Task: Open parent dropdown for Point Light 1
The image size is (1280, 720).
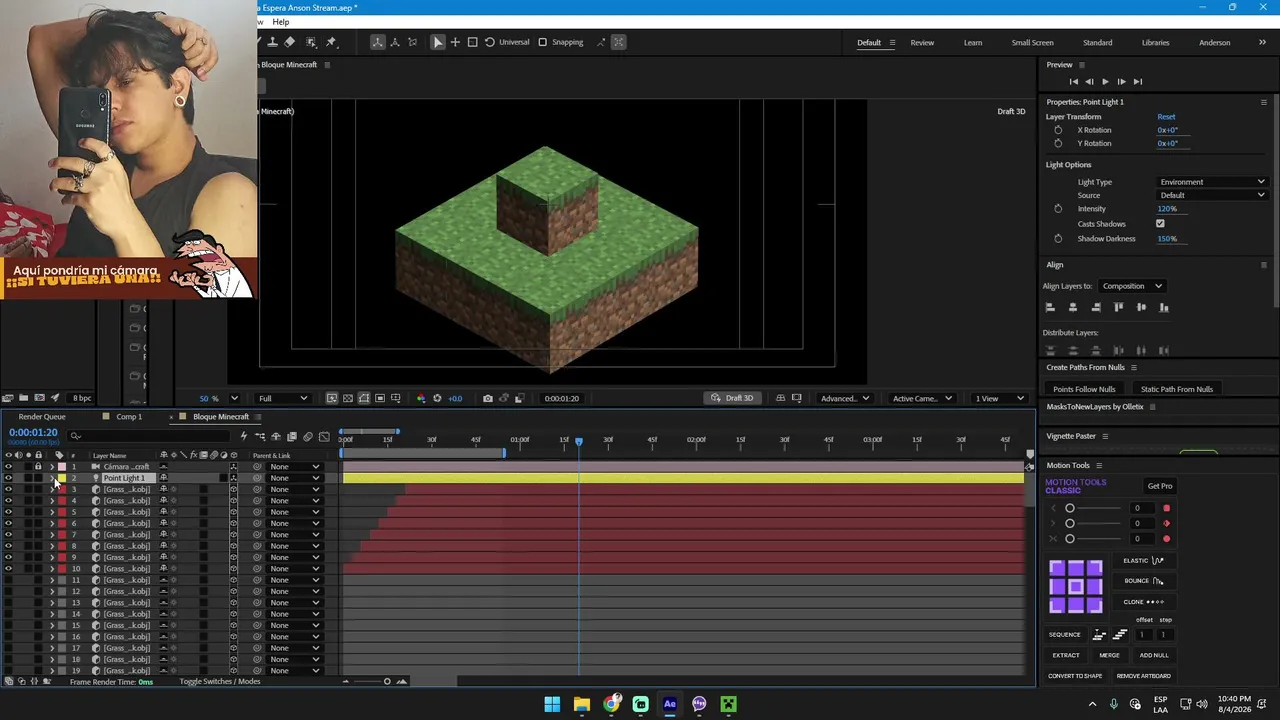Action: pyautogui.click(x=295, y=478)
